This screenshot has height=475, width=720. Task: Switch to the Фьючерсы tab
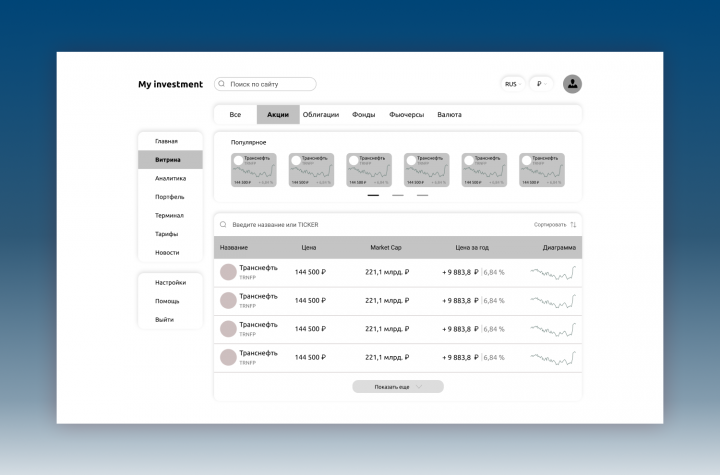click(x=406, y=114)
